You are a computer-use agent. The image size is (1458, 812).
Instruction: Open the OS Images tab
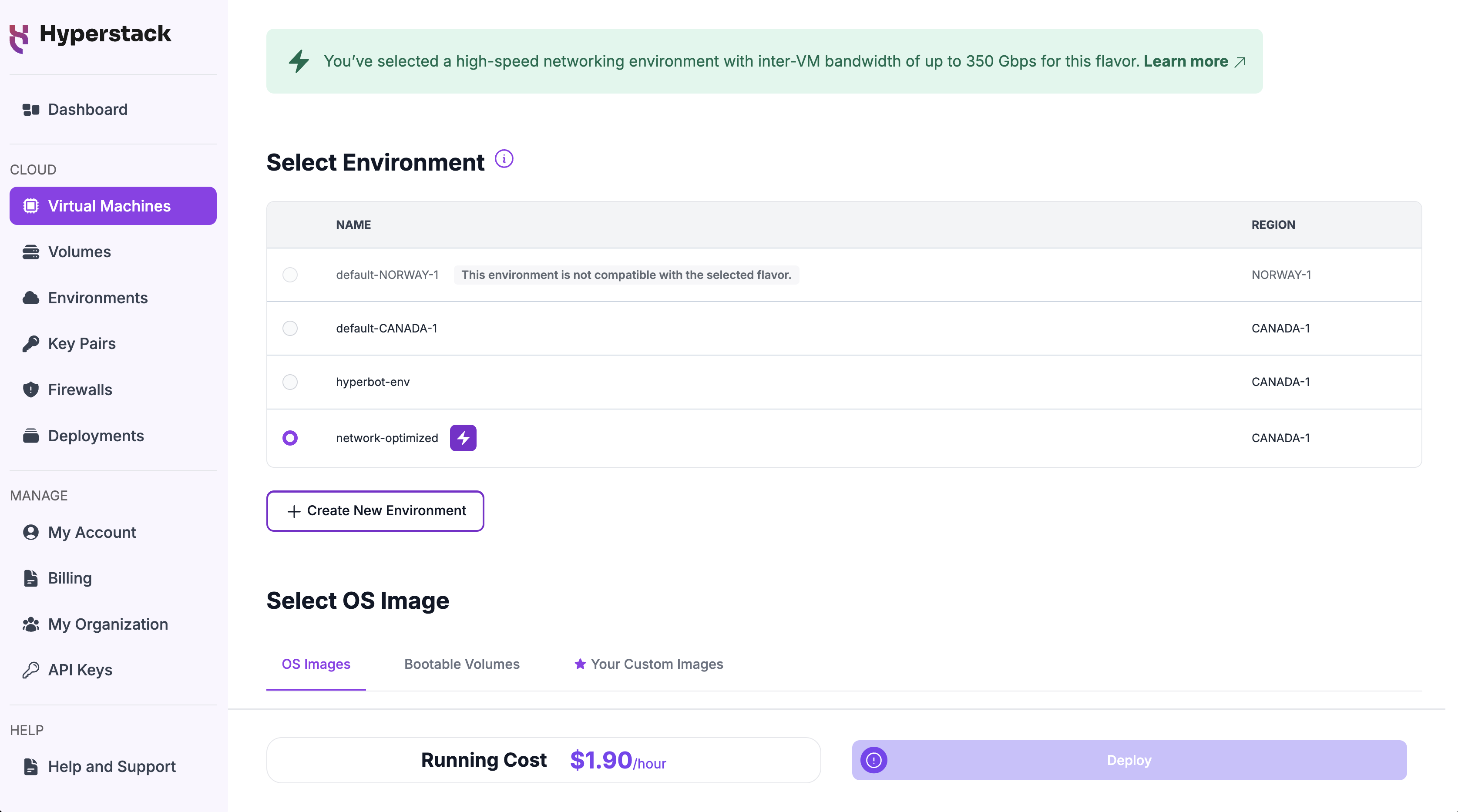(x=316, y=664)
